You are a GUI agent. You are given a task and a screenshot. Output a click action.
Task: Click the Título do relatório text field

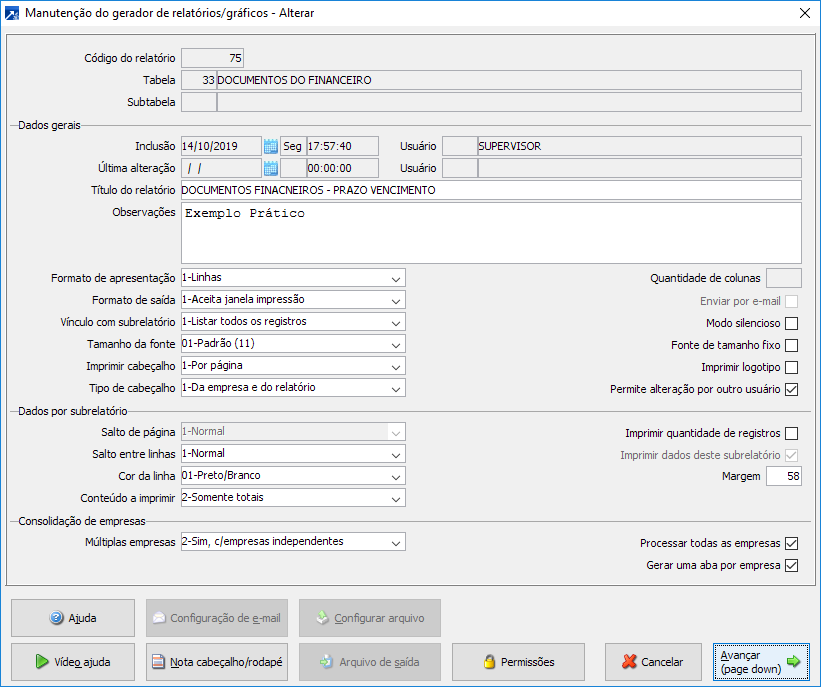[x=490, y=190]
